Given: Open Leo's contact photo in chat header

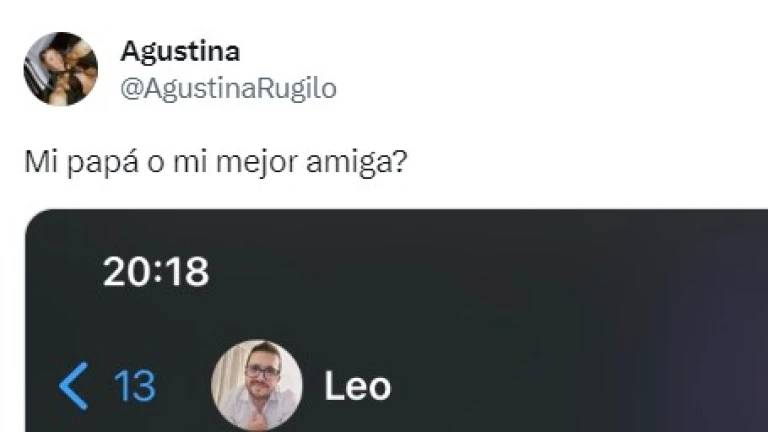Looking at the screenshot, I should tap(257, 385).
